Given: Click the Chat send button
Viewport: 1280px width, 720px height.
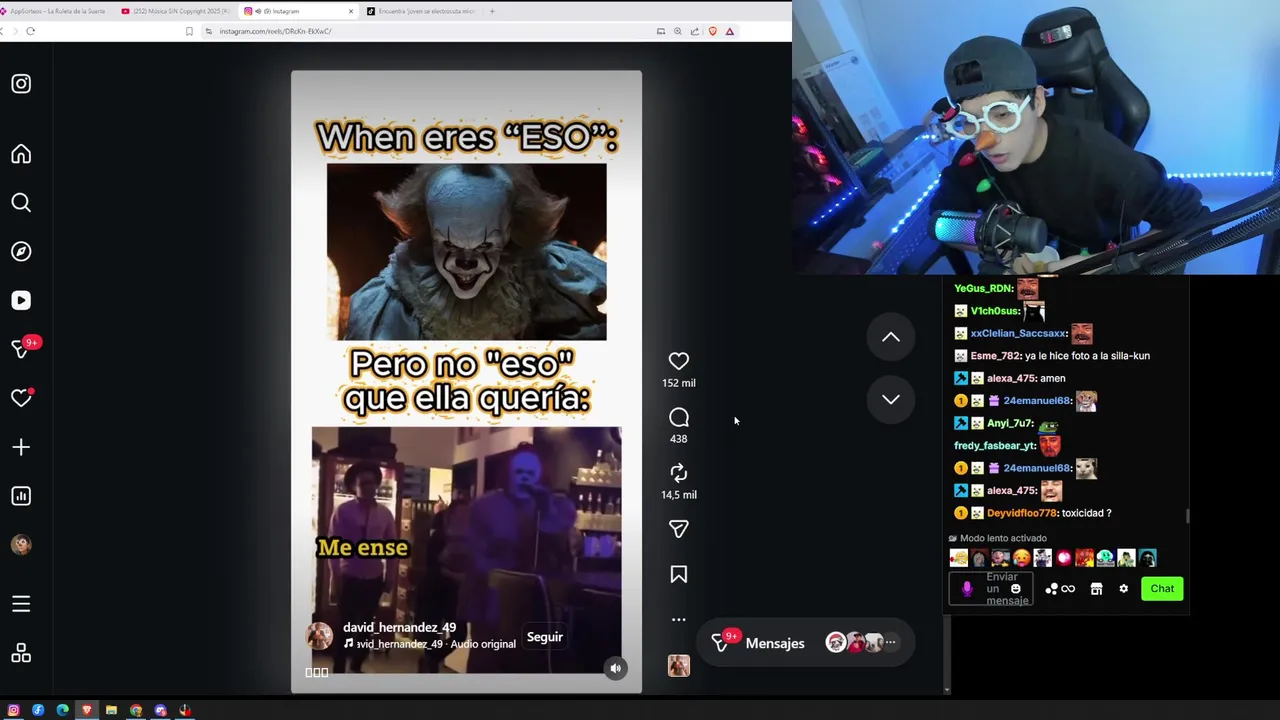Looking at the screenshot, I should pyautogui.click(x=1162, y=588).
